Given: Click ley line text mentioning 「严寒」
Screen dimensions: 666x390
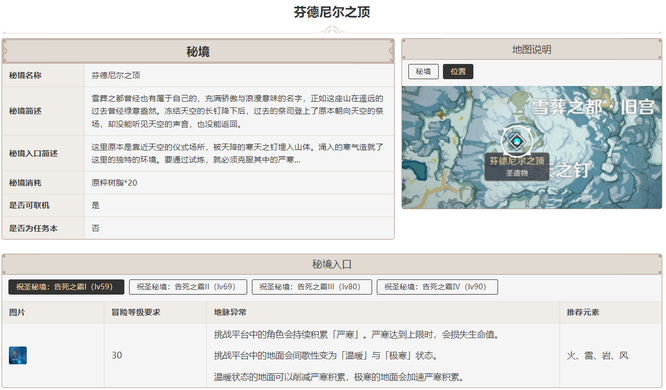Looking at the screenshot, I should point(356,334).
